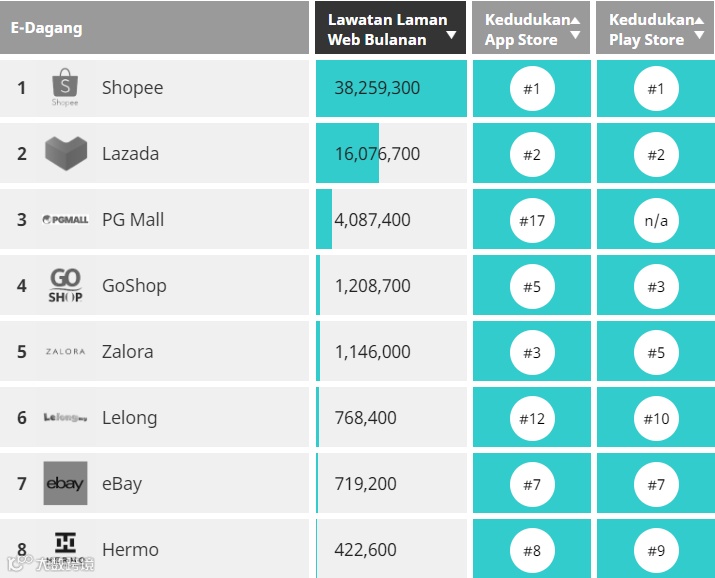Viewport: 715px width, 578px height.
Task: Click the Hermo logo icon
Action: click(x=65, y=546)
